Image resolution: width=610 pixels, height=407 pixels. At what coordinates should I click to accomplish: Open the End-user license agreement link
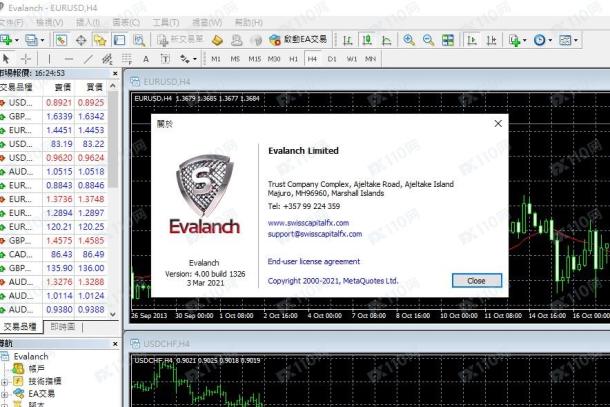point(314,261)
